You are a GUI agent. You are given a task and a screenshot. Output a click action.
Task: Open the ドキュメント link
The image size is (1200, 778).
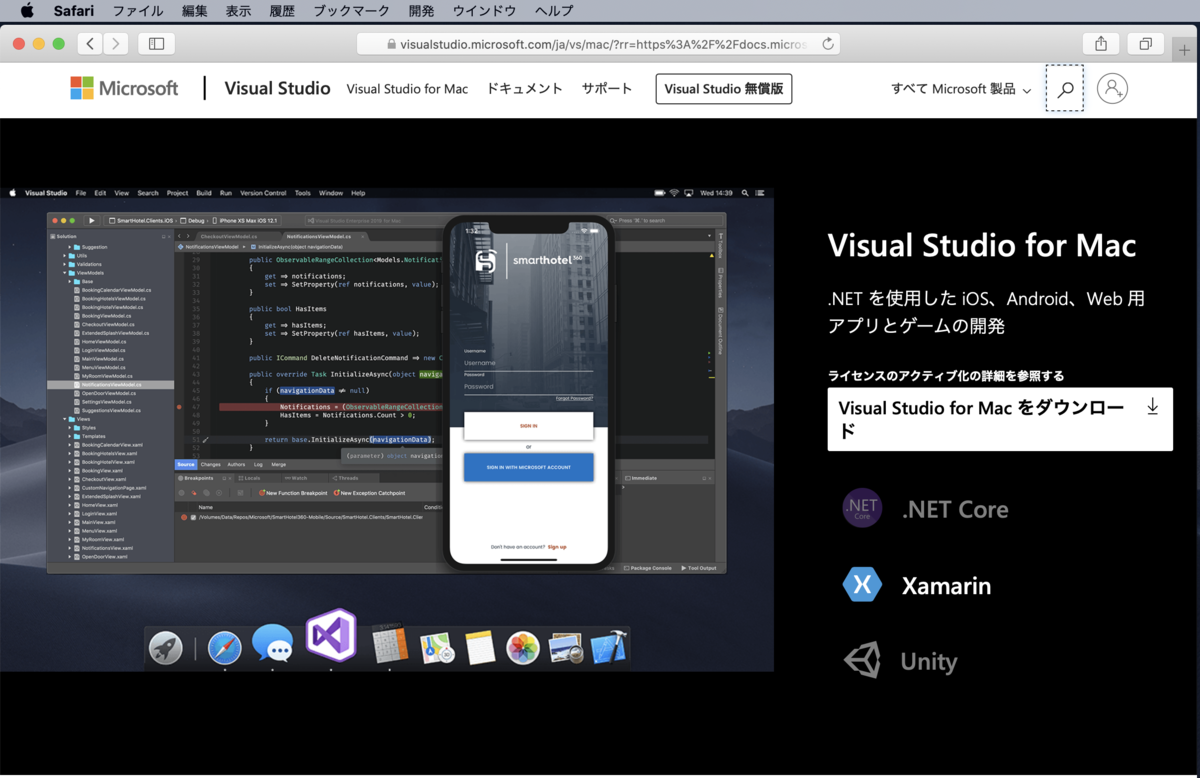pos(525,89)
